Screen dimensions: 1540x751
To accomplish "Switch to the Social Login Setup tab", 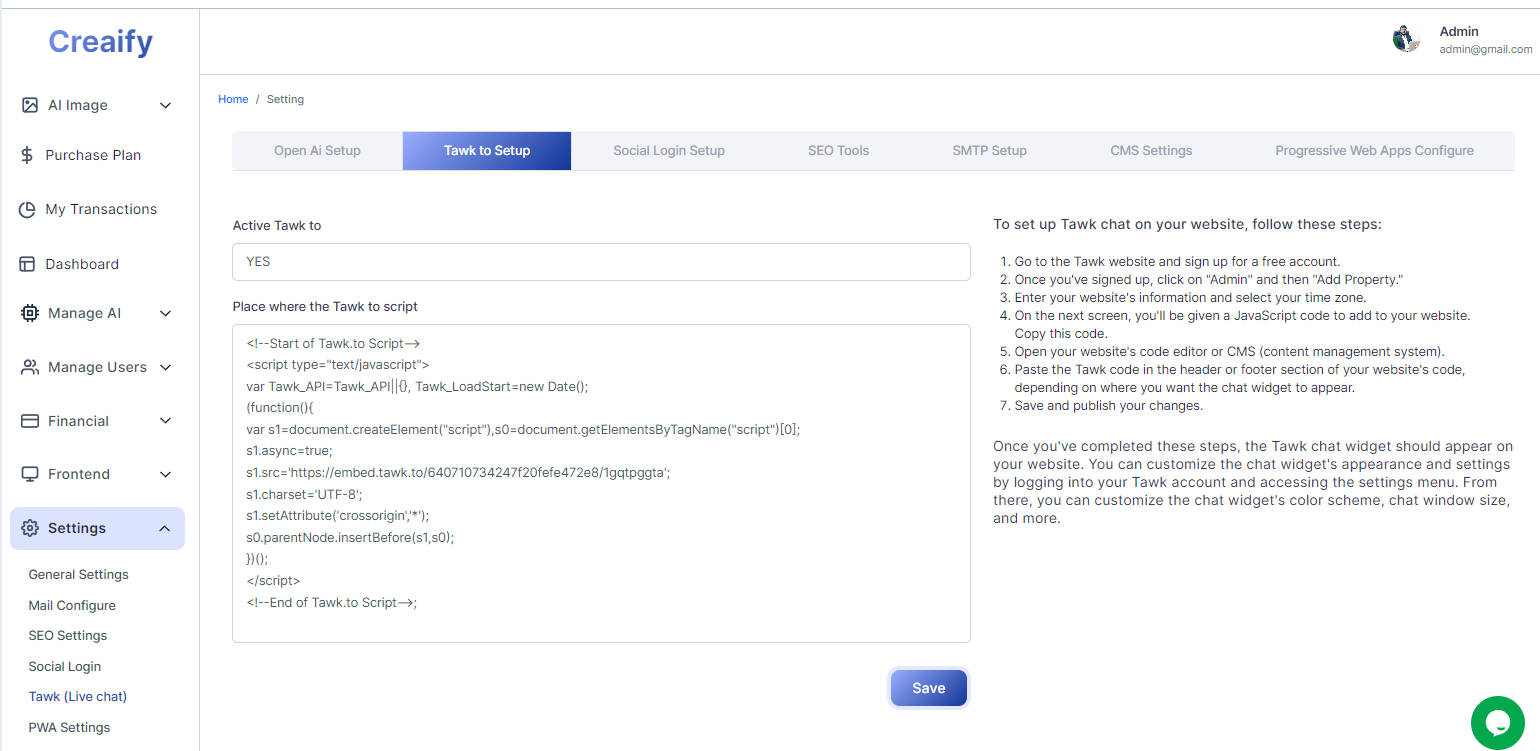I will pos(669,151).
